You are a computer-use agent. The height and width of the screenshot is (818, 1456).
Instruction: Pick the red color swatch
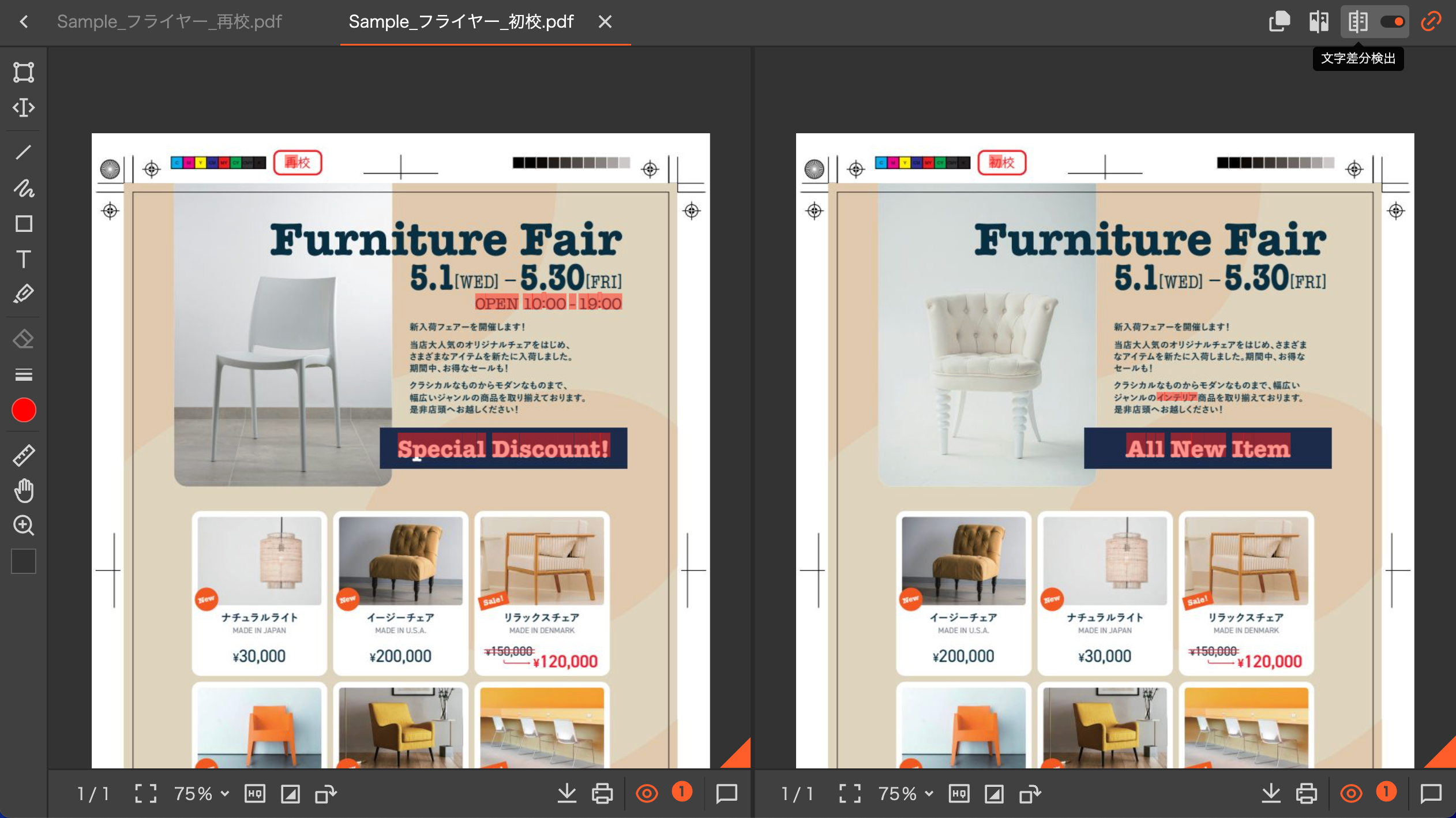pyautogui.click(x=24, y=410)
